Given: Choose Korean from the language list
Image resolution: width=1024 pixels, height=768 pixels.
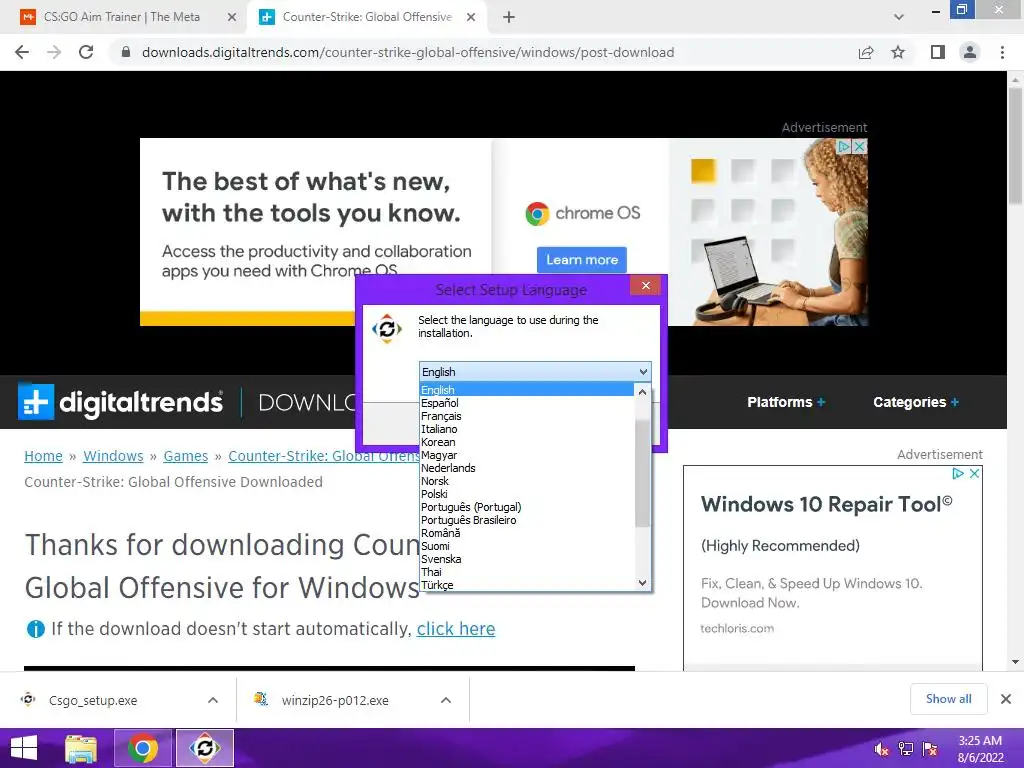Looking at the screenshot, I should pos(526,442).
